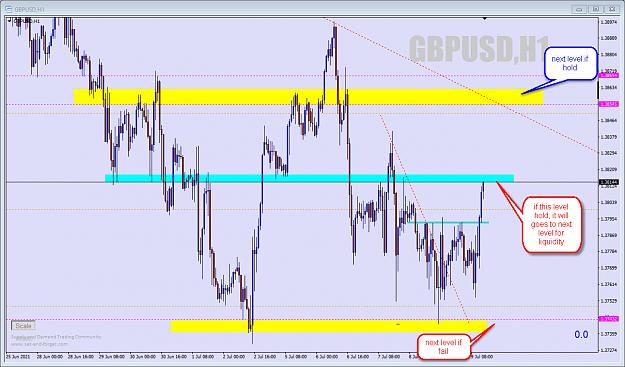
Task: Click the chart window icon in the title bar
Action: [8, 9]
